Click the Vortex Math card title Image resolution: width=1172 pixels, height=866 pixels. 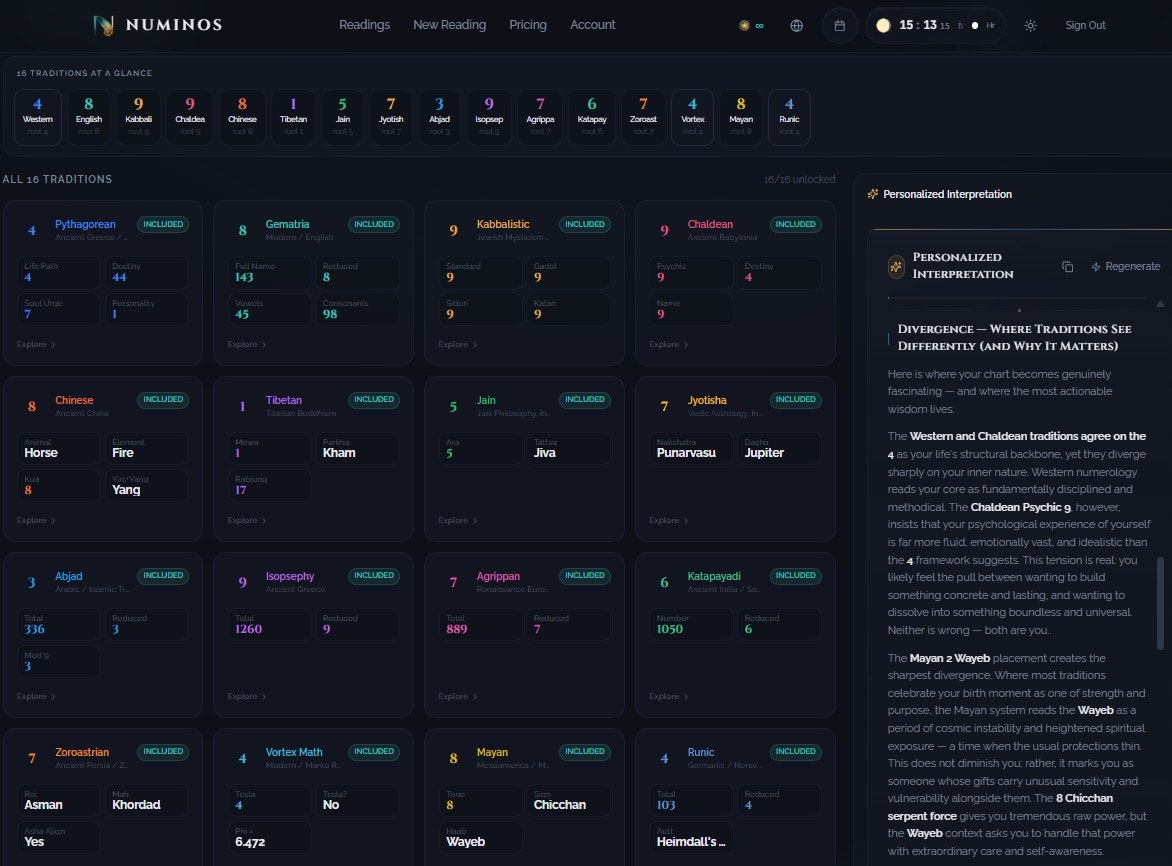tap(294, 752)
